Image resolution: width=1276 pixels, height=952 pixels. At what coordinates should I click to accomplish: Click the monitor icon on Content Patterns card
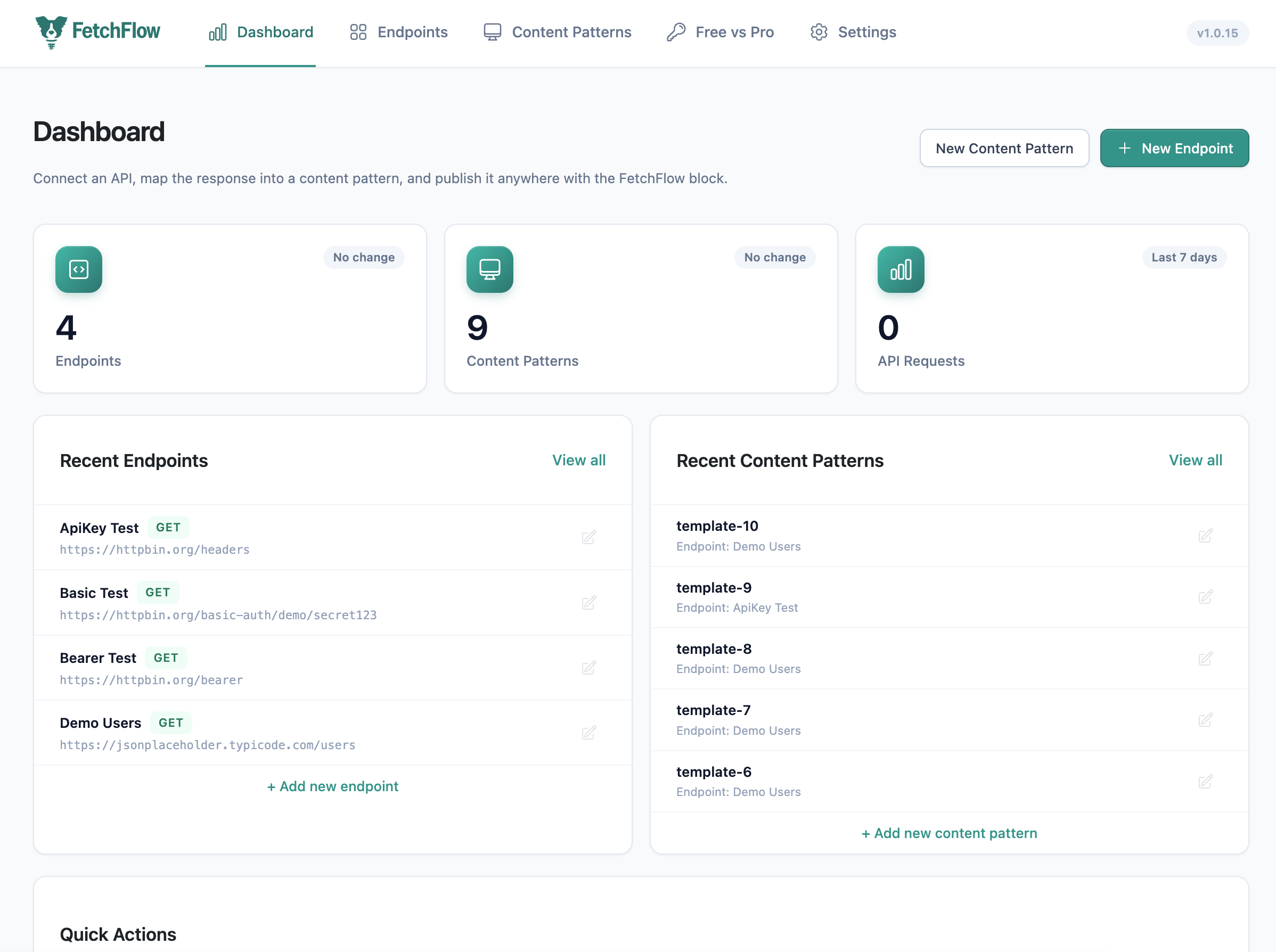[x=490, y=269]
